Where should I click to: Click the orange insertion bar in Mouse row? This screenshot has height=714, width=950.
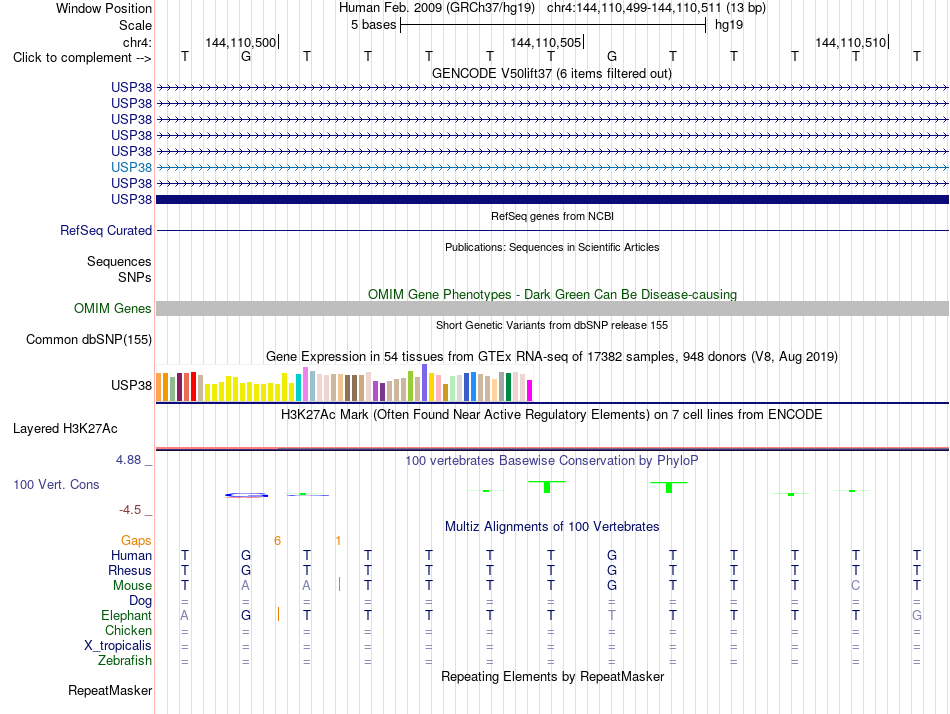coord(339,584)
